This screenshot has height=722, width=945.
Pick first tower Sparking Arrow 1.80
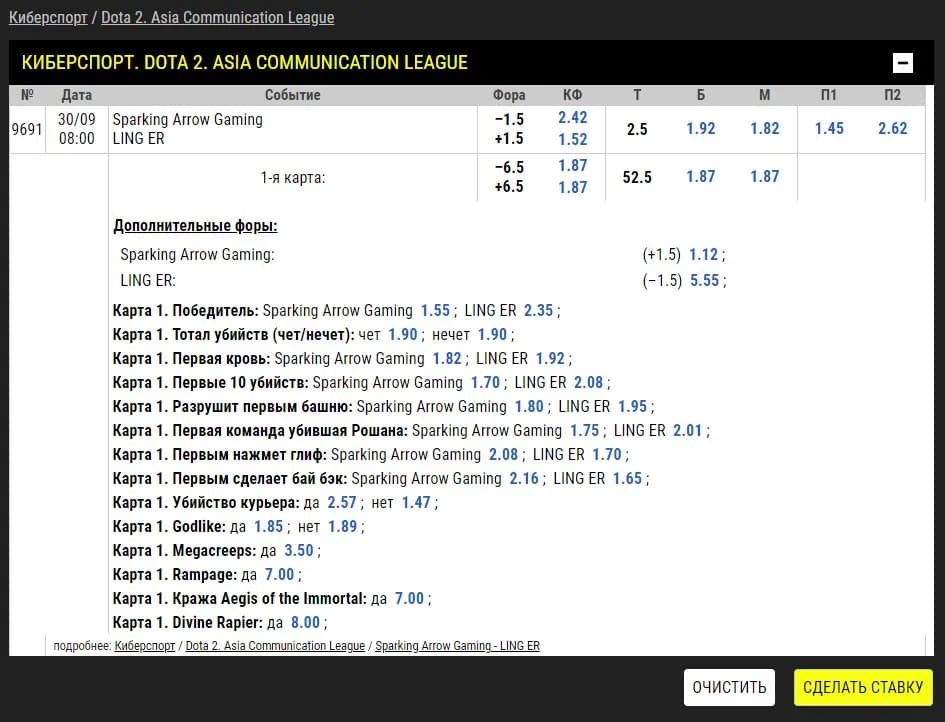coord(529,407)
